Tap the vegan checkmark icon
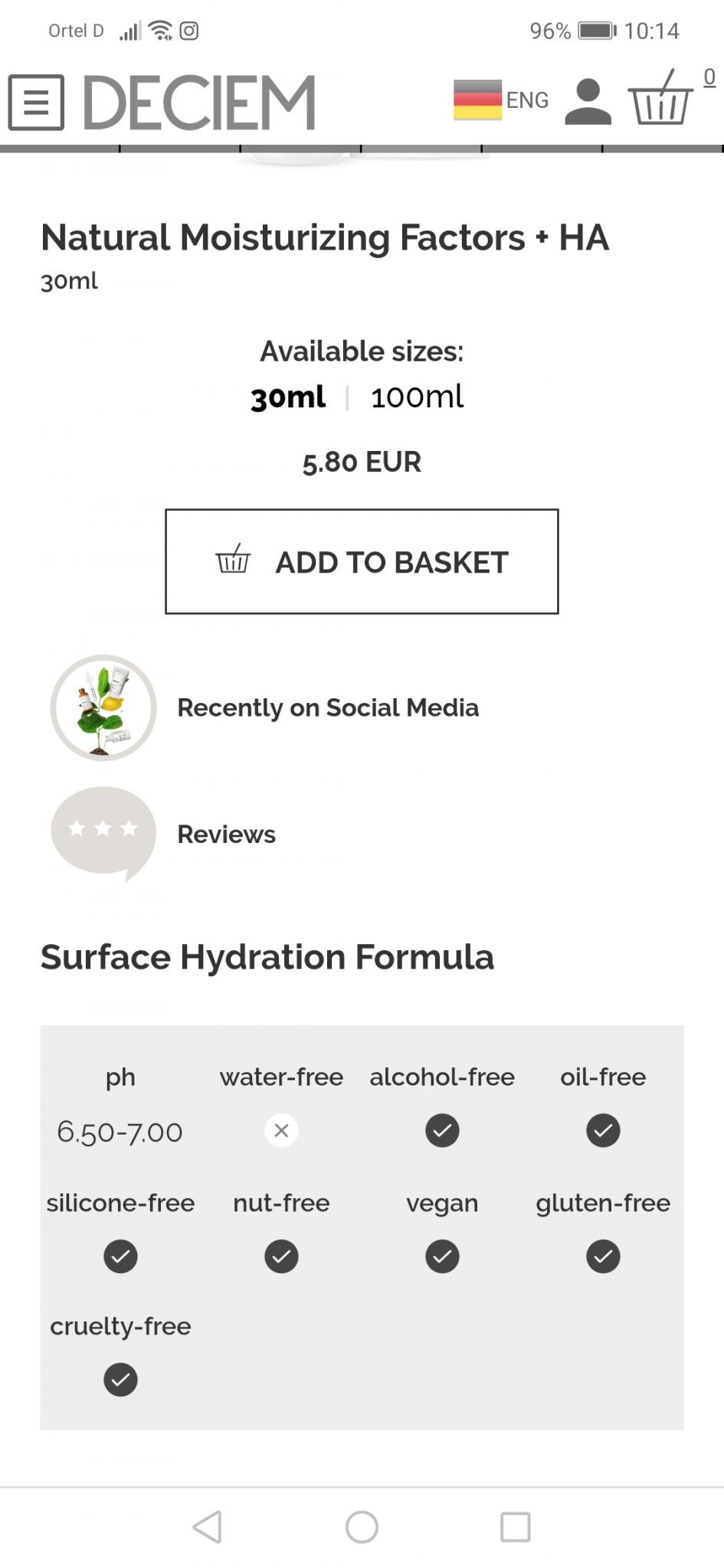Image resolution: width=724 pixels, height=1568 pixels. [442, 1256]
